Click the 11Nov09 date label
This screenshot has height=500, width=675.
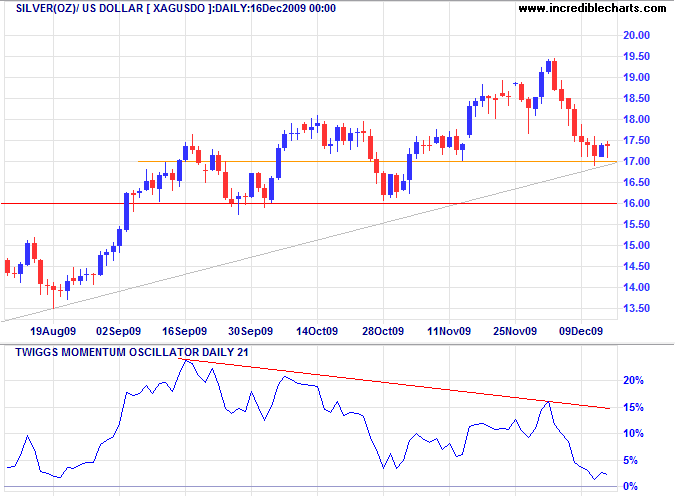449,331
